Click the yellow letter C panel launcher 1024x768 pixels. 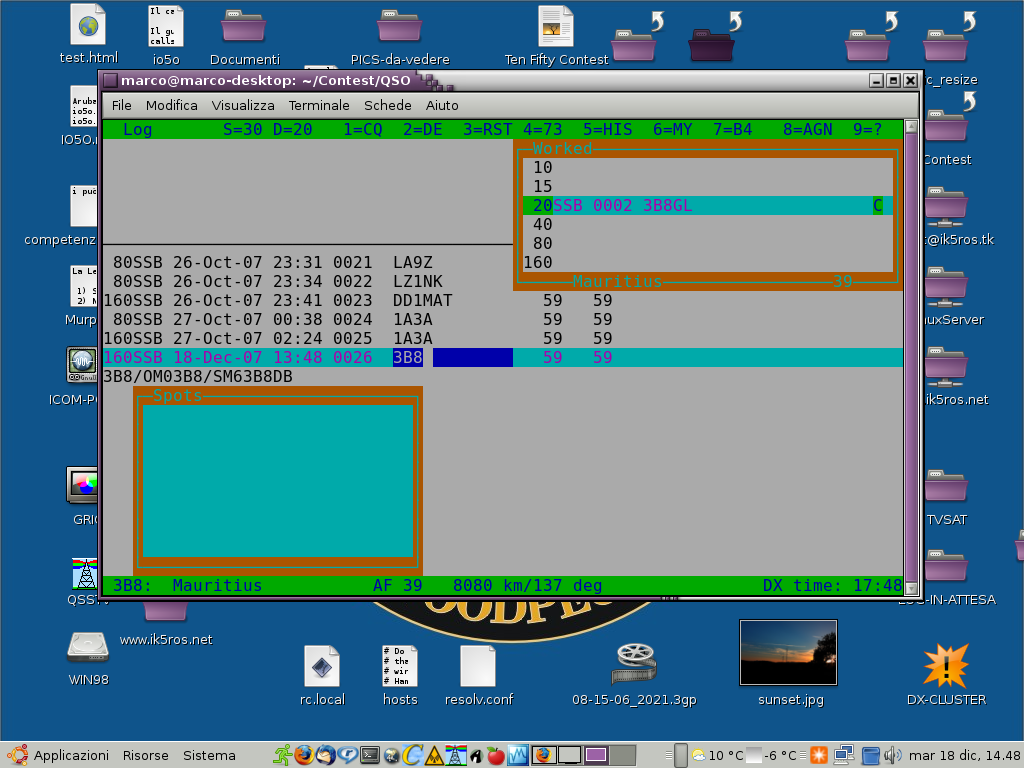[x=412, y=755]
